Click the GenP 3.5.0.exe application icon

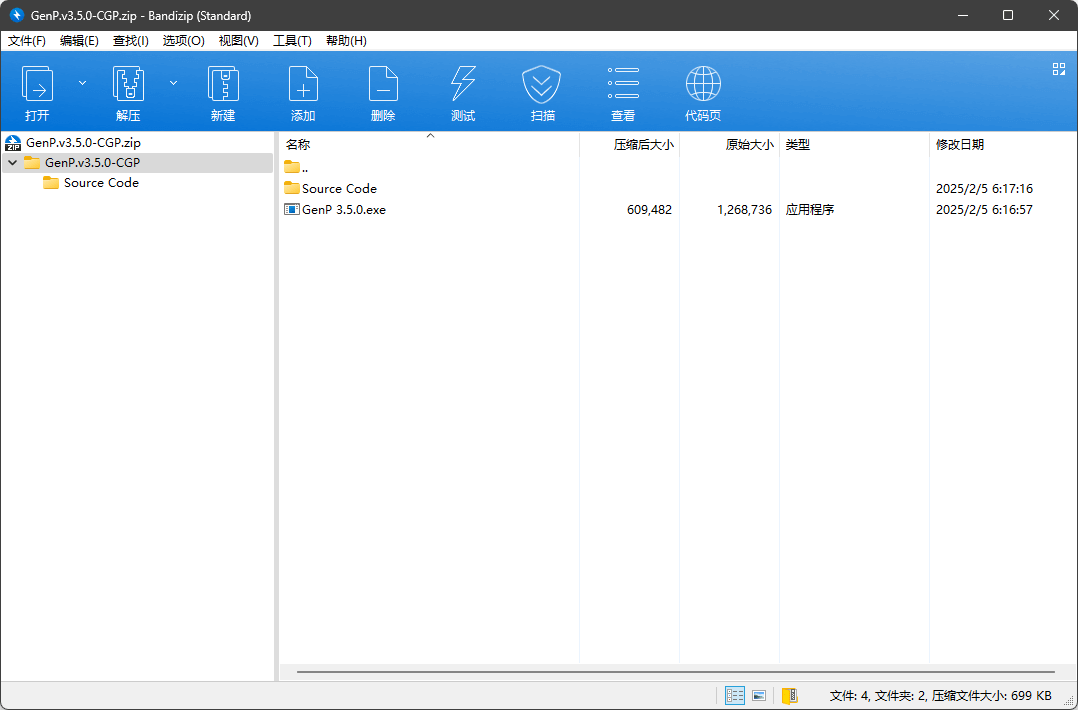click(292, 210)
